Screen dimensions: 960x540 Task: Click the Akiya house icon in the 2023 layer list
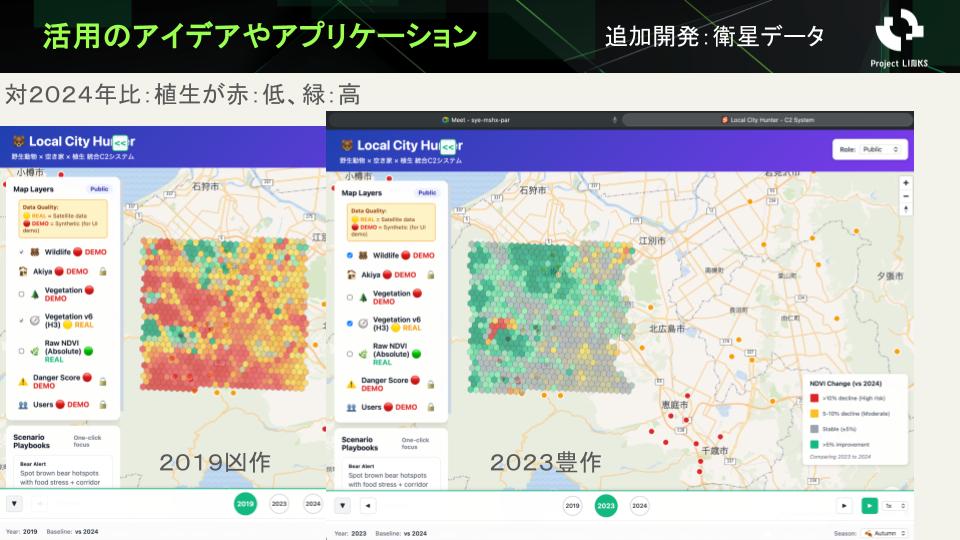351,275
